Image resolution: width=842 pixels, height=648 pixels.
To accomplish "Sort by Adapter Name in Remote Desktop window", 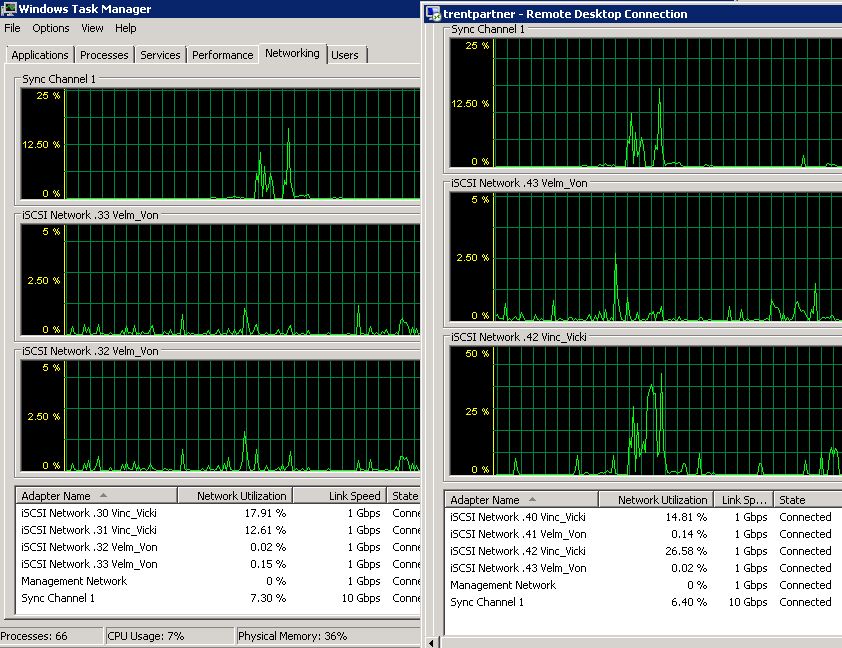I will pyautogui.click(x=521, y=500).
